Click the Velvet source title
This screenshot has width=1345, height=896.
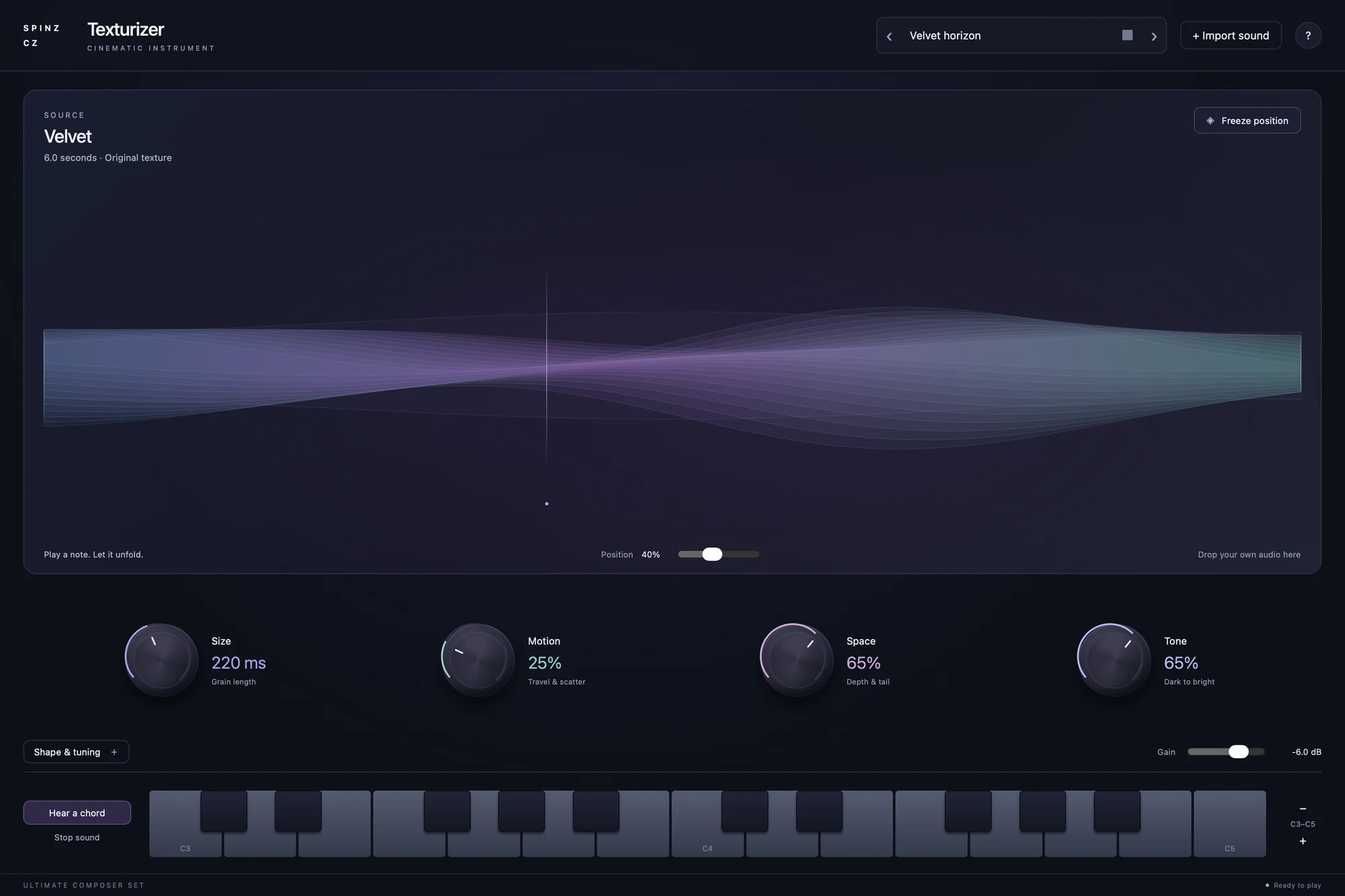click(x=68, y=136)
